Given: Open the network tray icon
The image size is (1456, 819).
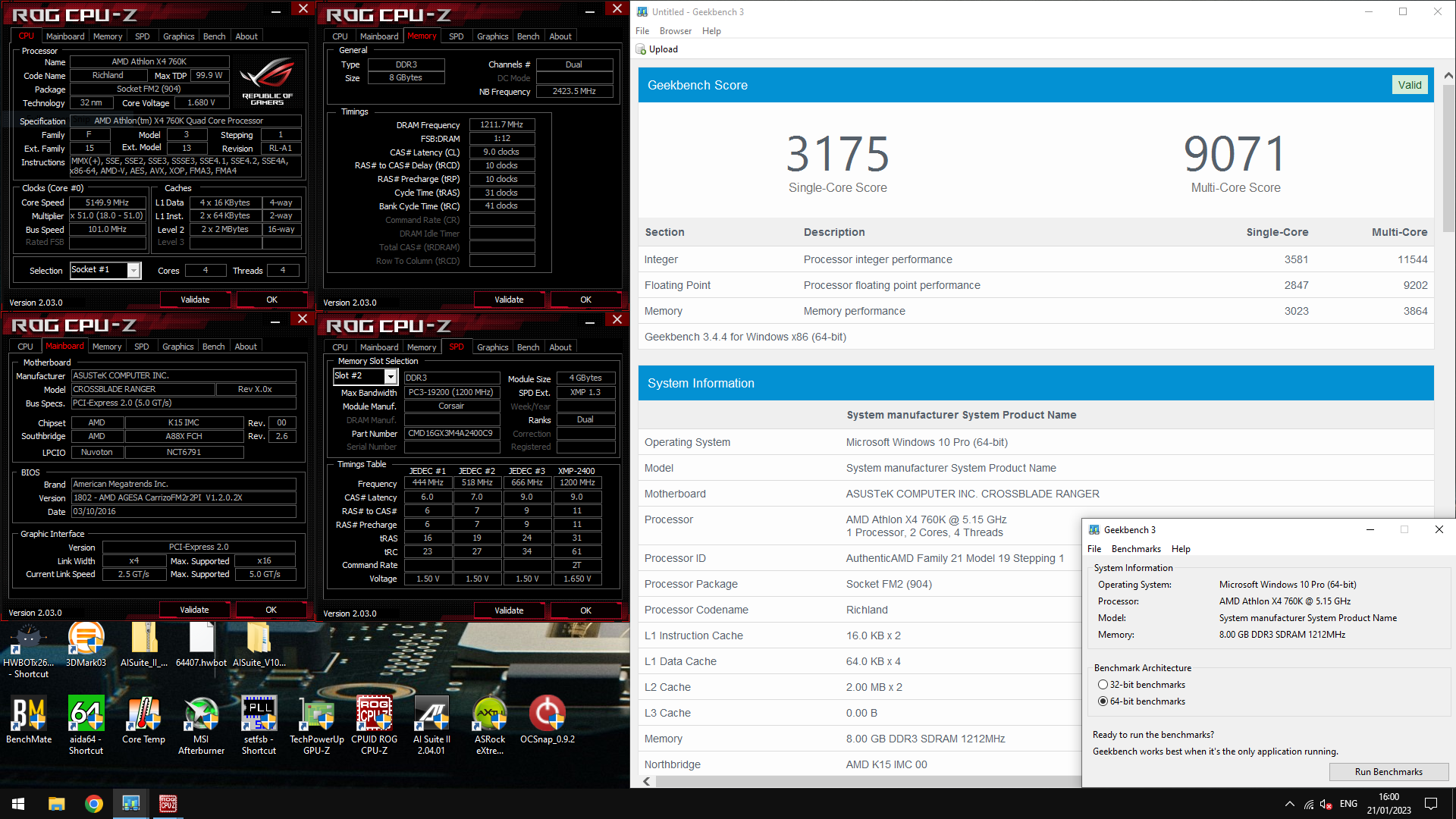Looking at the screenshot, I should [x=1309, y=804].
